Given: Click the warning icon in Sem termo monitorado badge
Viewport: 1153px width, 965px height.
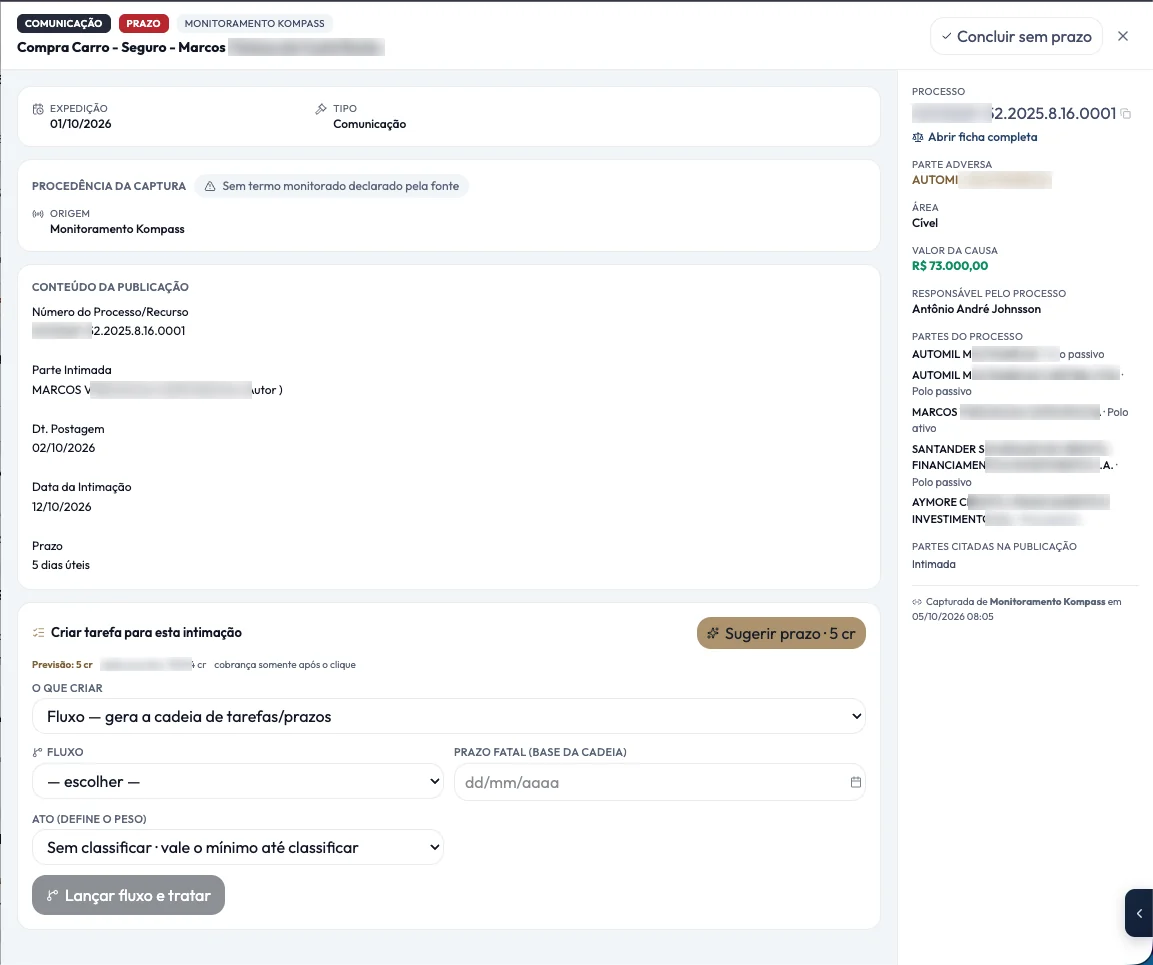Looking at the screenshot, I should tap(210, 186).
